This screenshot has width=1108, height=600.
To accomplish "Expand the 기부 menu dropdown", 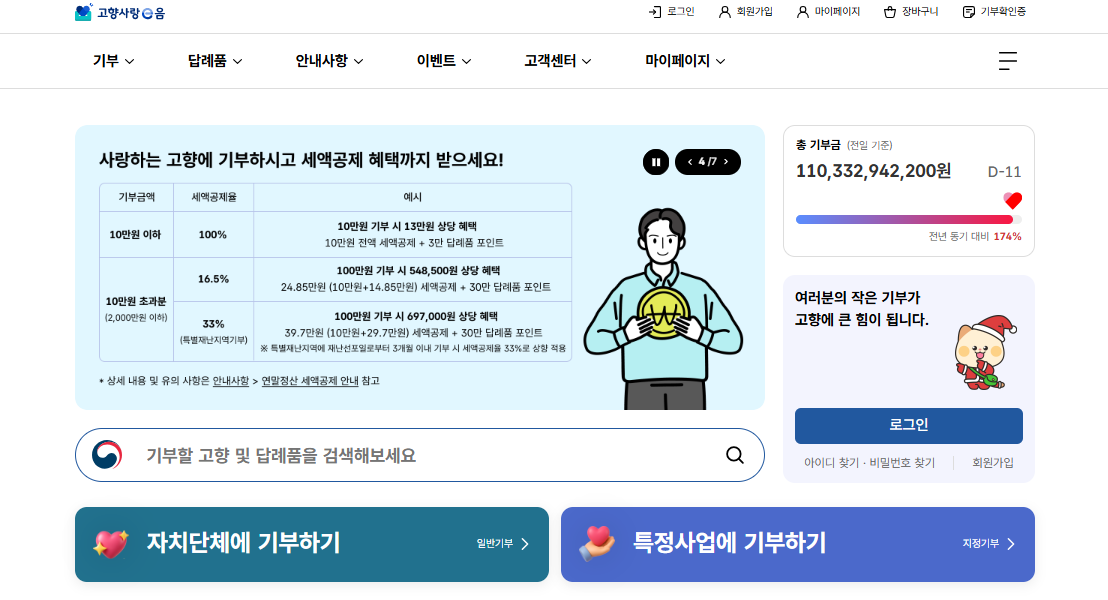I will click(113, 61).
